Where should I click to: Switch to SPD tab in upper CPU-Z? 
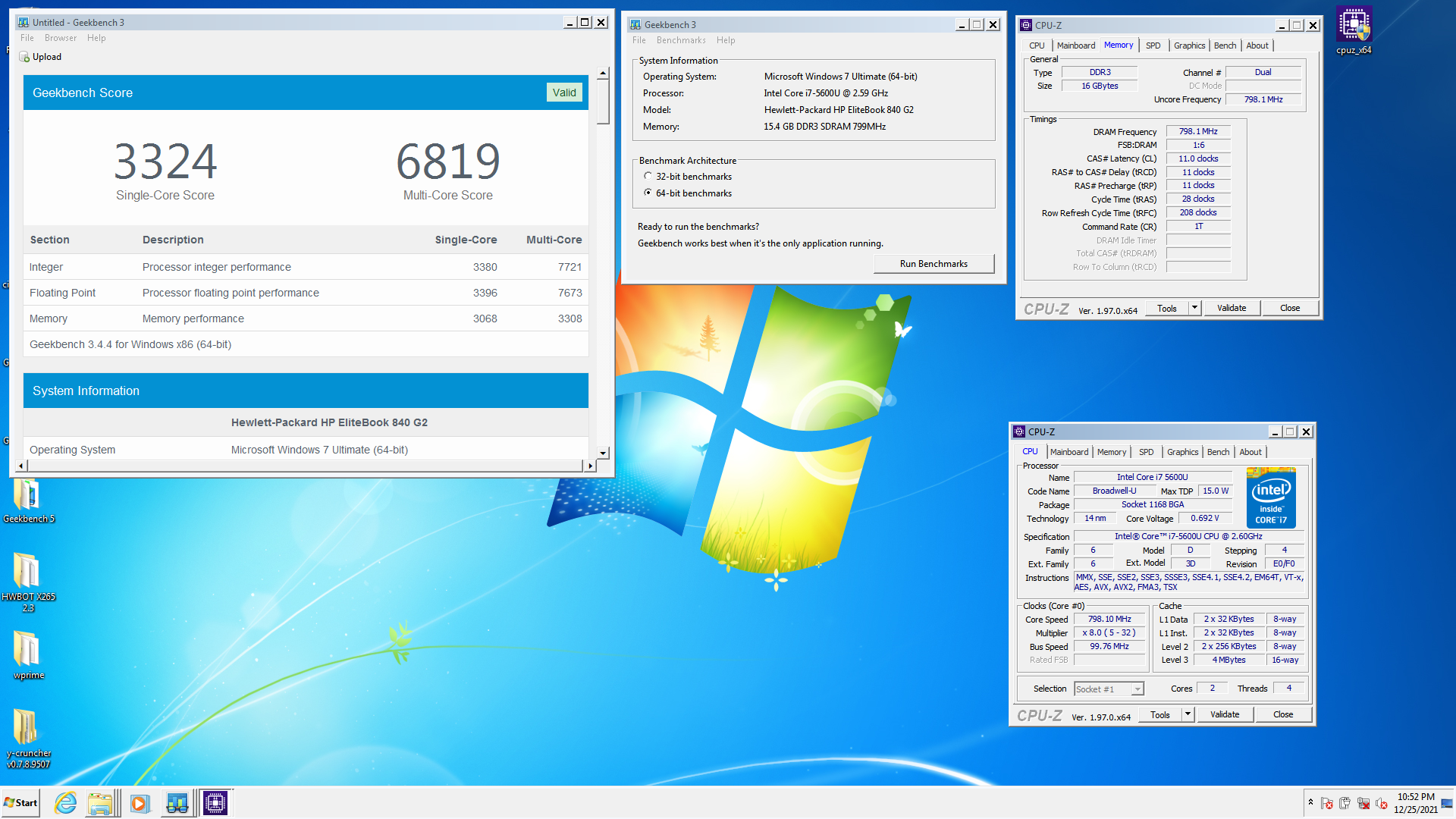1153,45
